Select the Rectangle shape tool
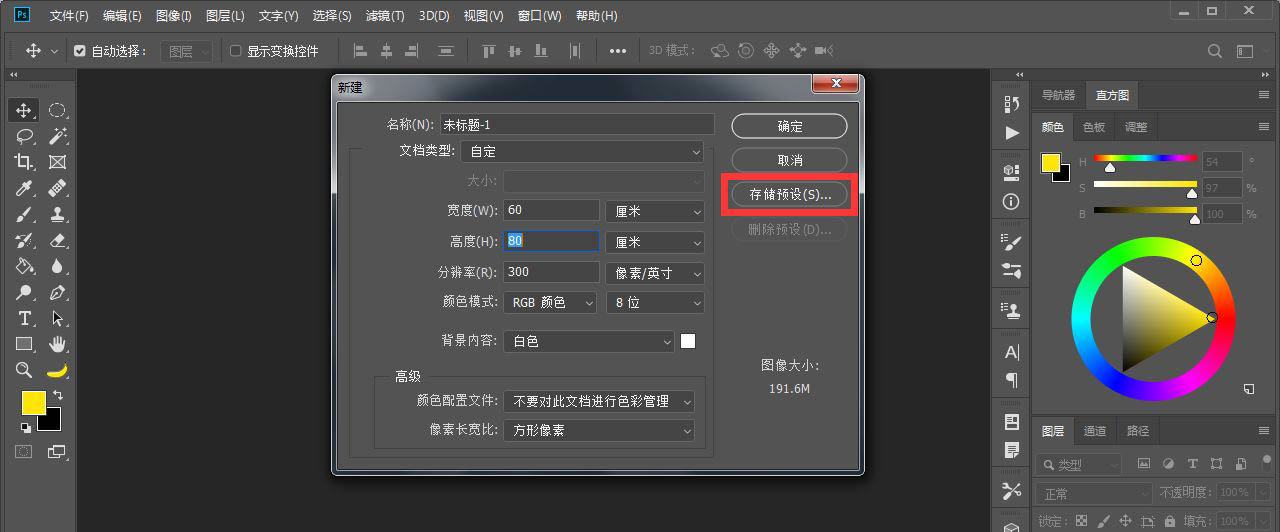Image resolution: width=1280 pixels, height=532 pixels. pos(24,344)
